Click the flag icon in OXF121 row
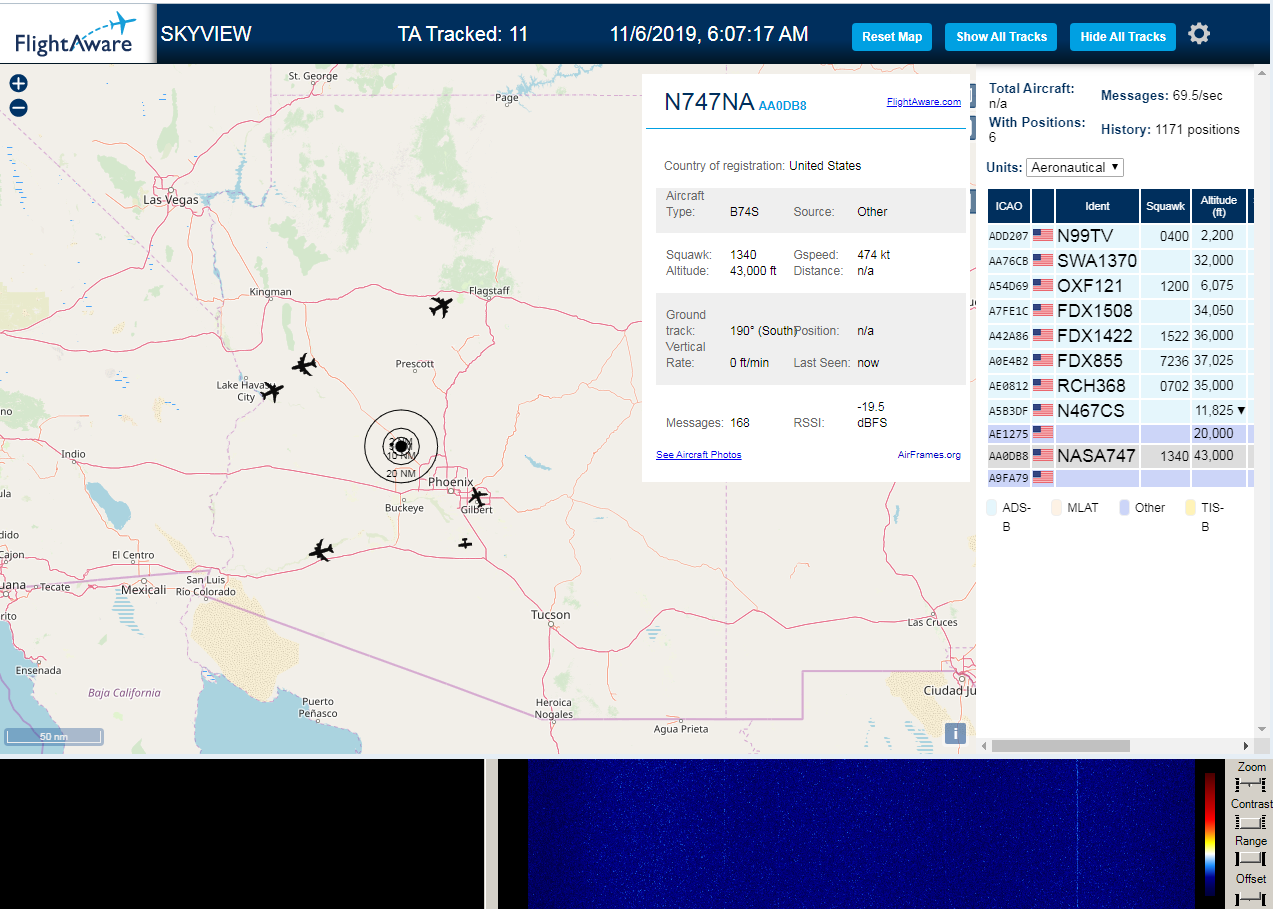 (x=1043, y=286)
